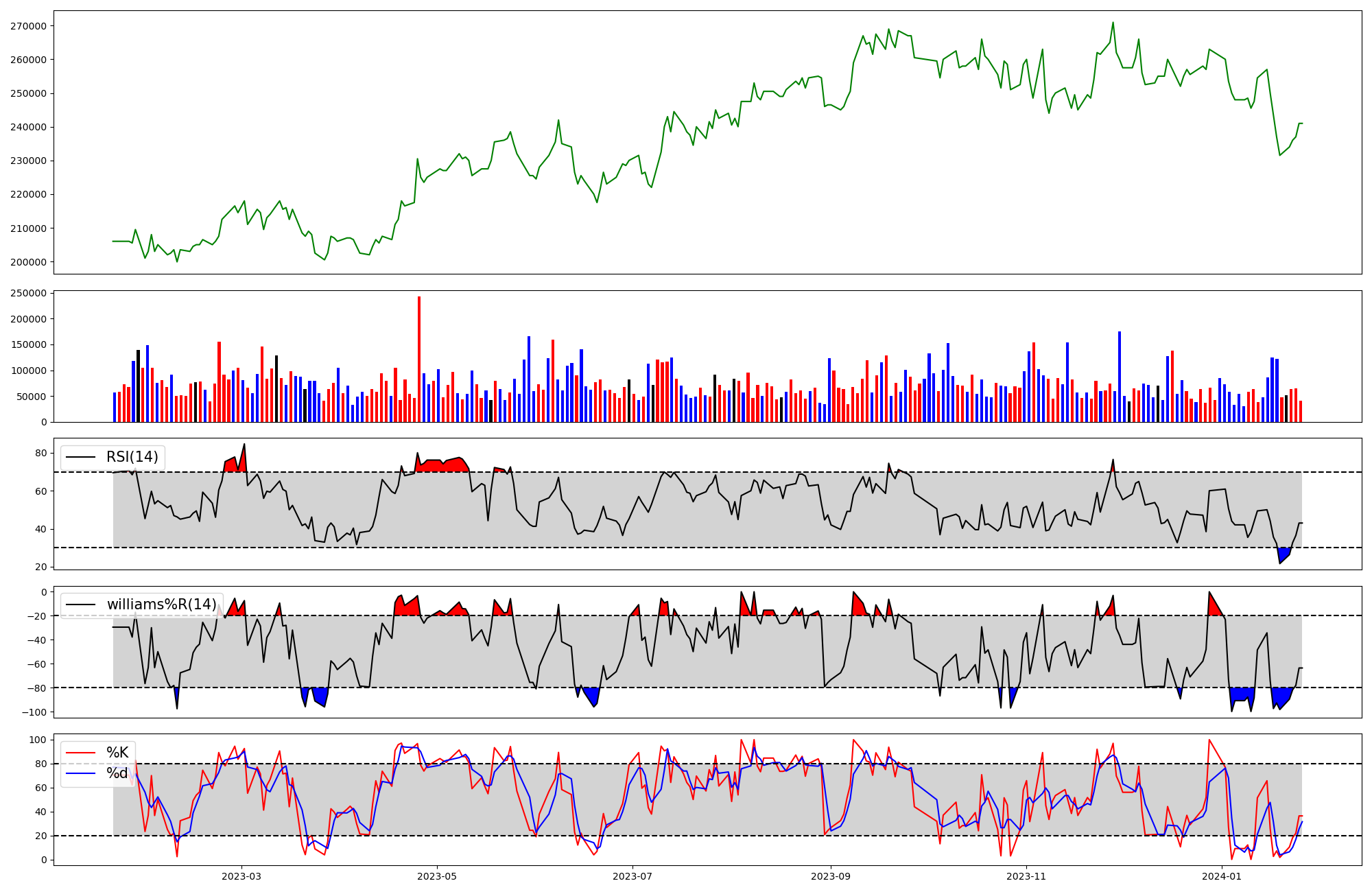Click the RSI(14) legend label
The width and height of the screenshot is (1372, 892).
(x=132, y=457)
